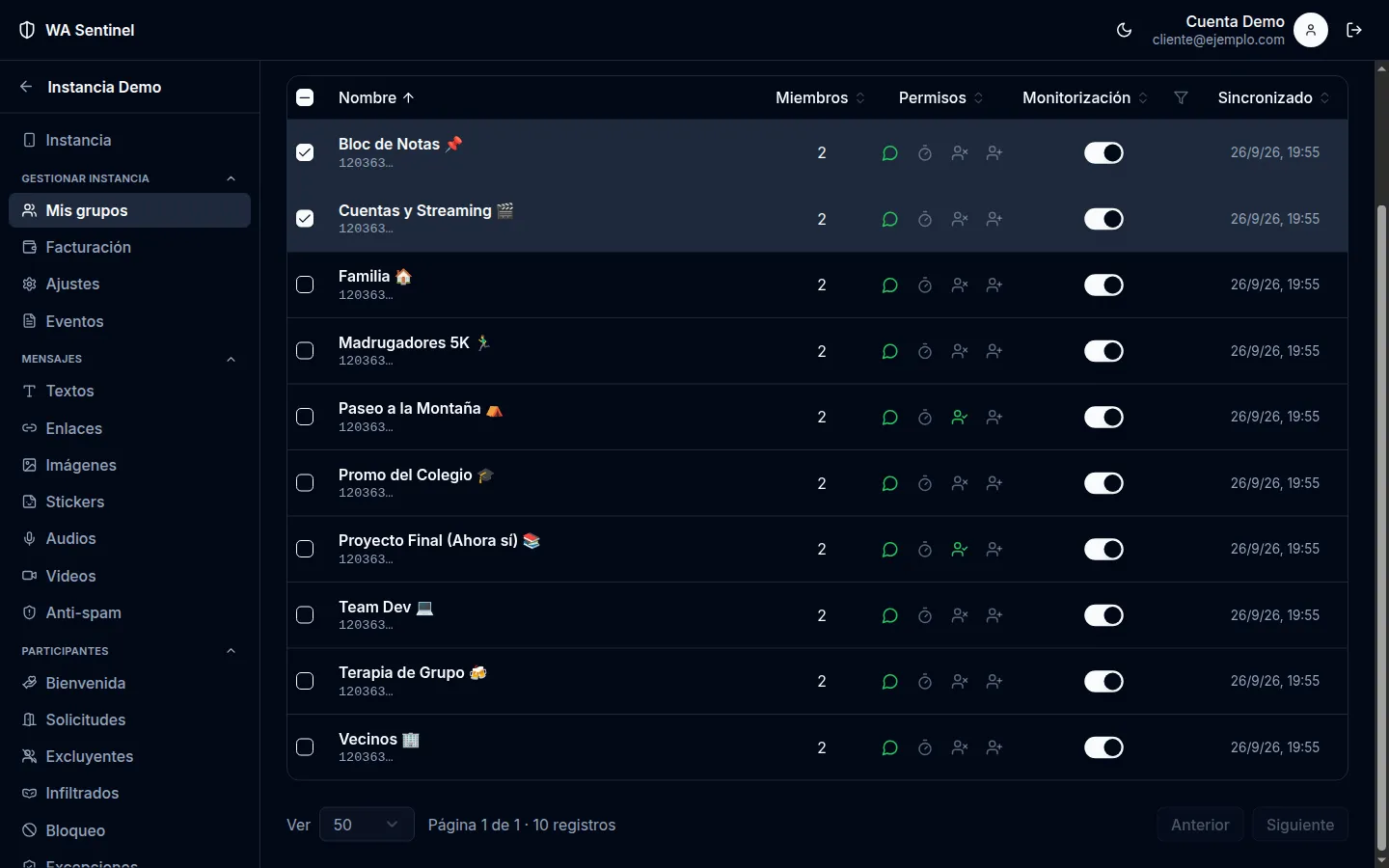Viewport: 1389px width, 868px height.
Task: Disable monitoring toggle for Team Dev
Action: [1103, 615]
